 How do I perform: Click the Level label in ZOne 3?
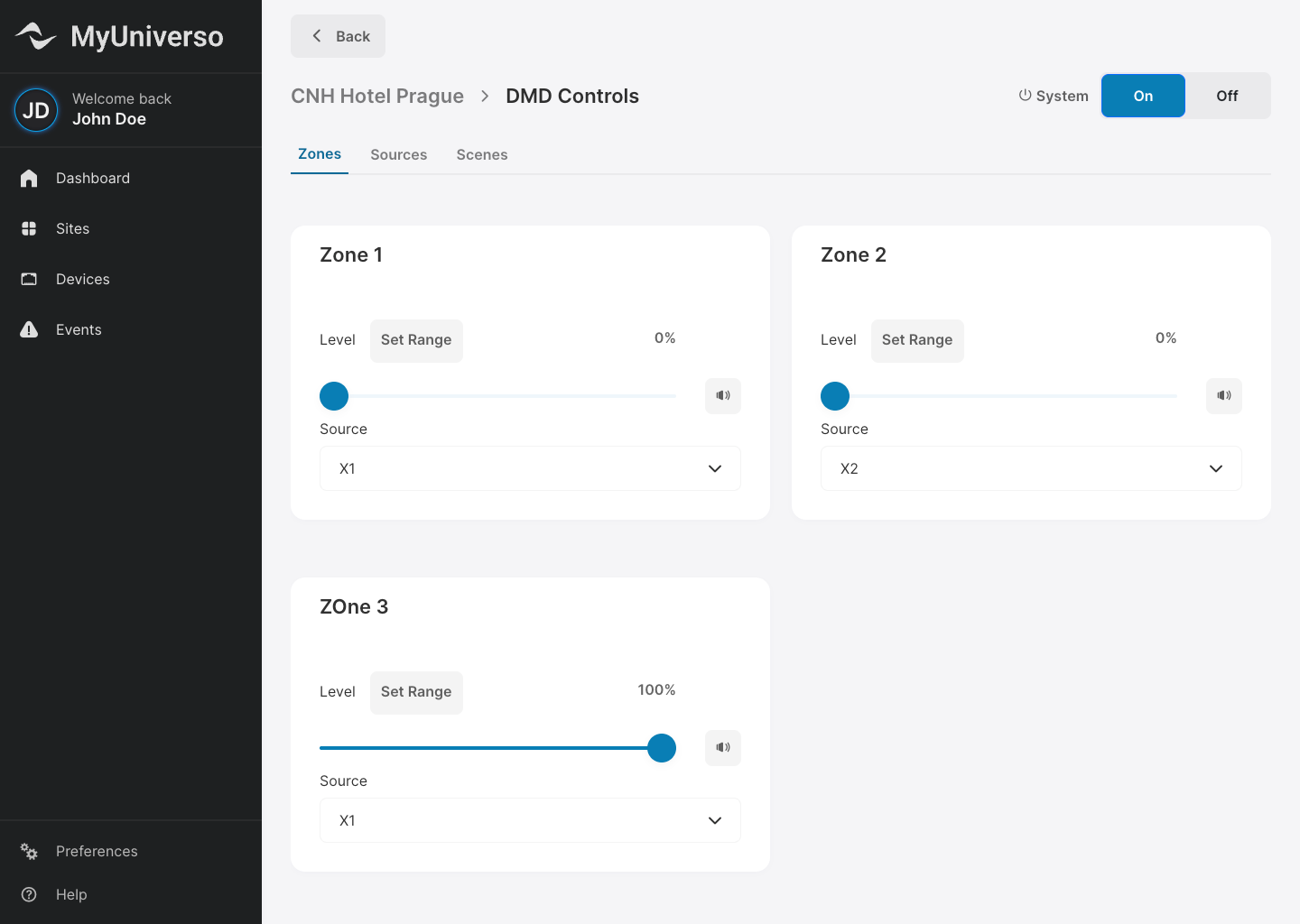[338, 692]
